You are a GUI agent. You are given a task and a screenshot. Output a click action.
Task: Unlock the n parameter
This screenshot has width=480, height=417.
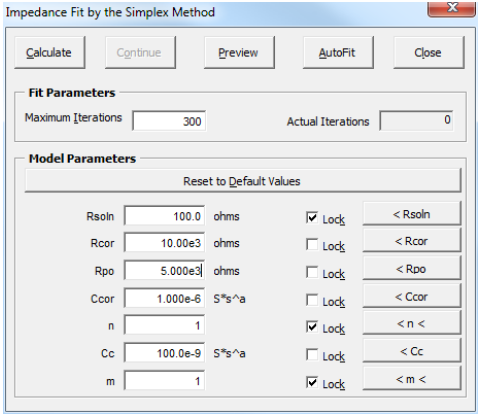312,327
